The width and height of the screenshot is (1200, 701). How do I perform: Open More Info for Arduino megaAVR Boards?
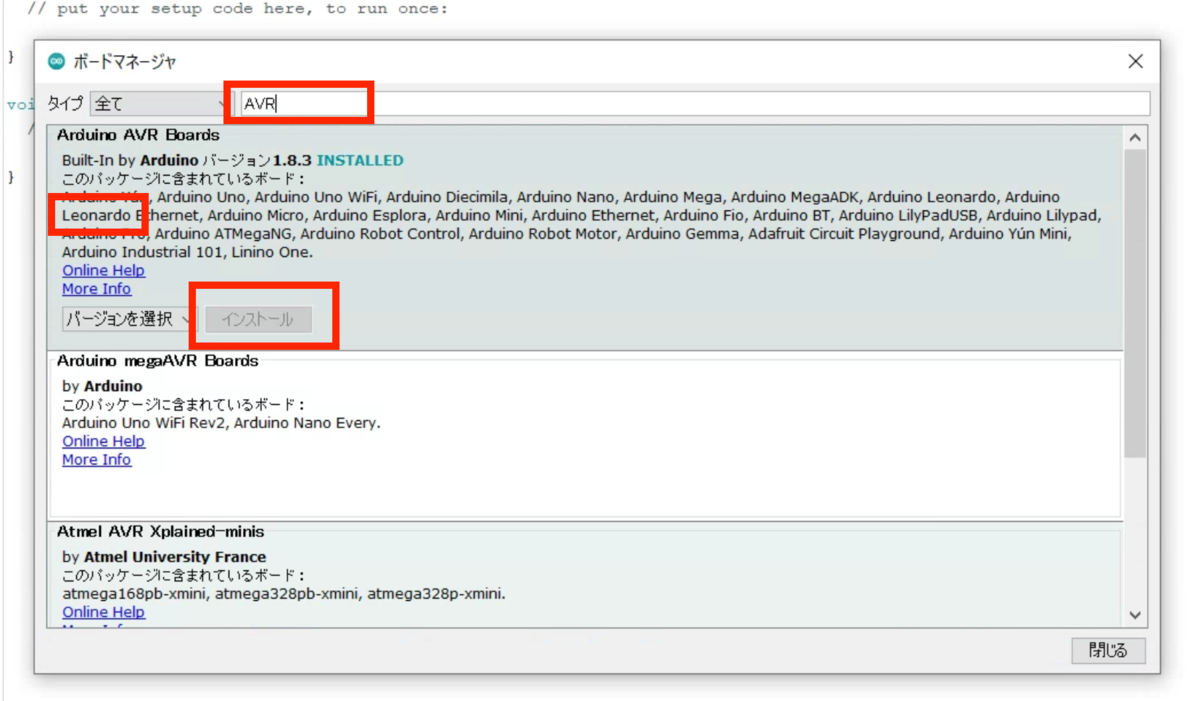click(96, 459)
